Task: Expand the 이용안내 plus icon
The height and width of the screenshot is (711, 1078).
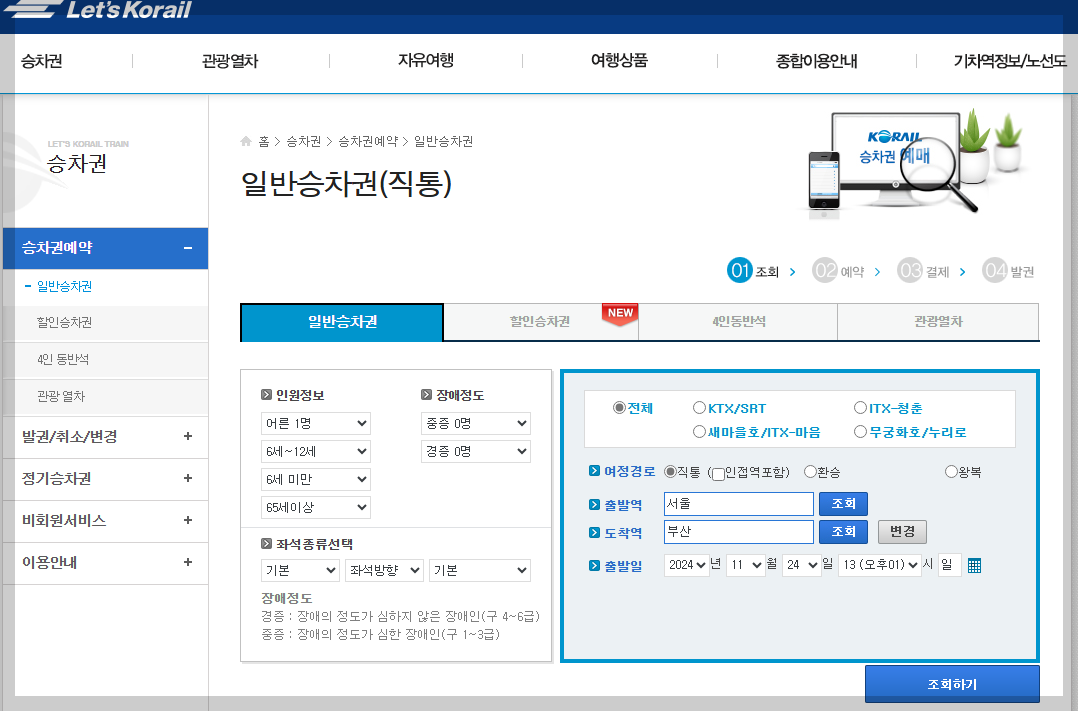Action: pos(188,562)
